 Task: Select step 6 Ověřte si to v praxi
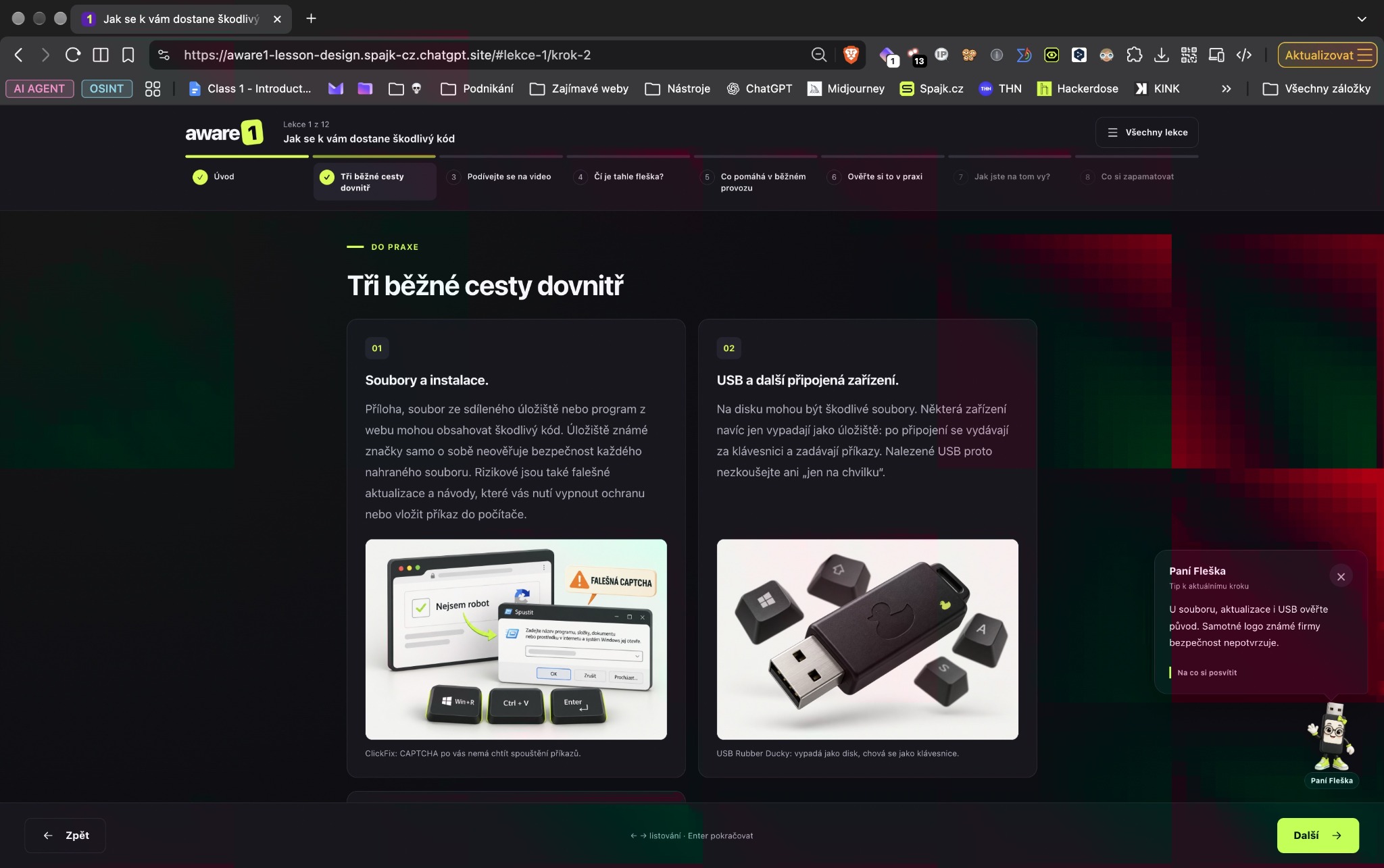(881, 177)
